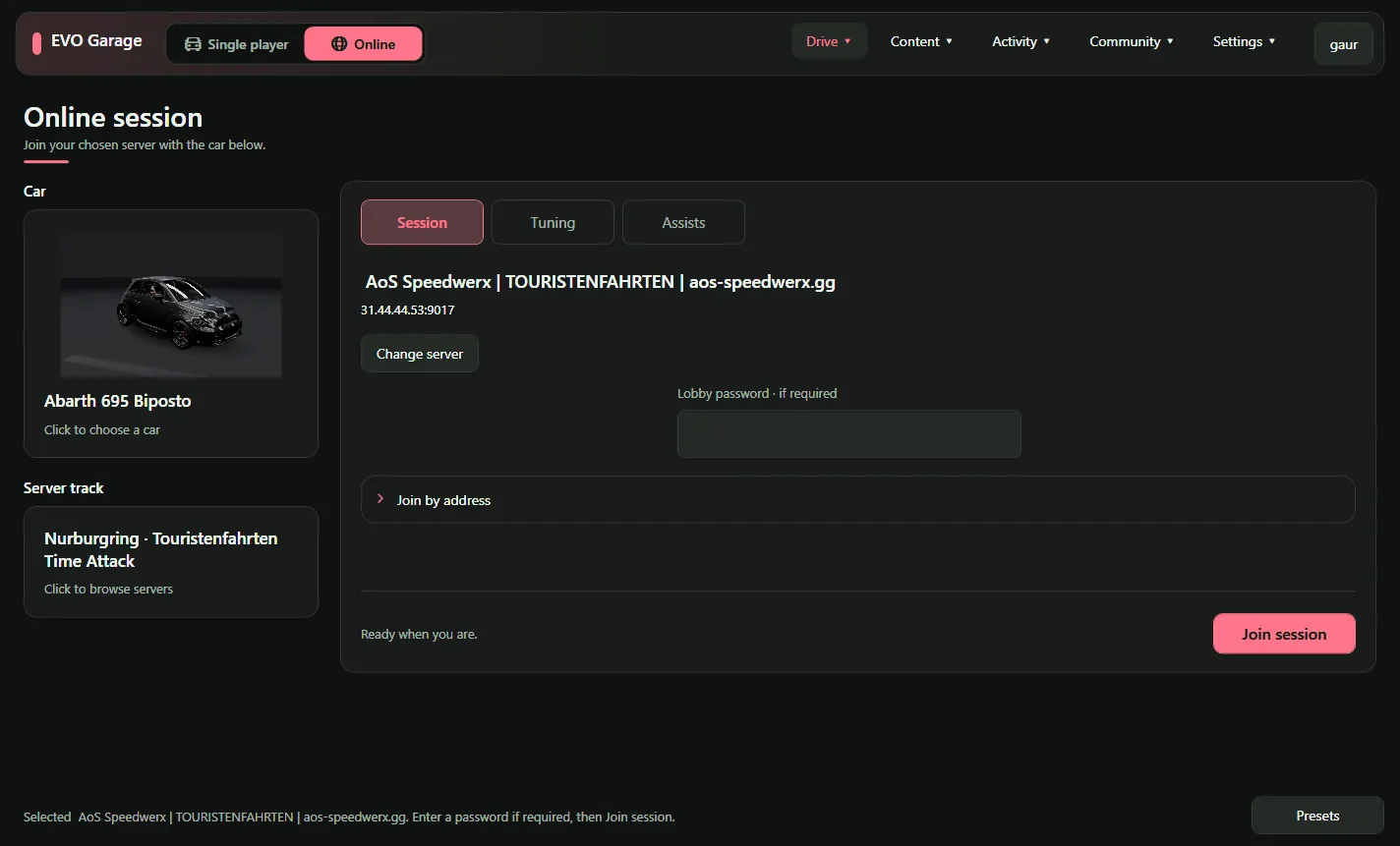Open the Content dropdown menu
Screen dimensions: 1400x846
pos(921,41)
